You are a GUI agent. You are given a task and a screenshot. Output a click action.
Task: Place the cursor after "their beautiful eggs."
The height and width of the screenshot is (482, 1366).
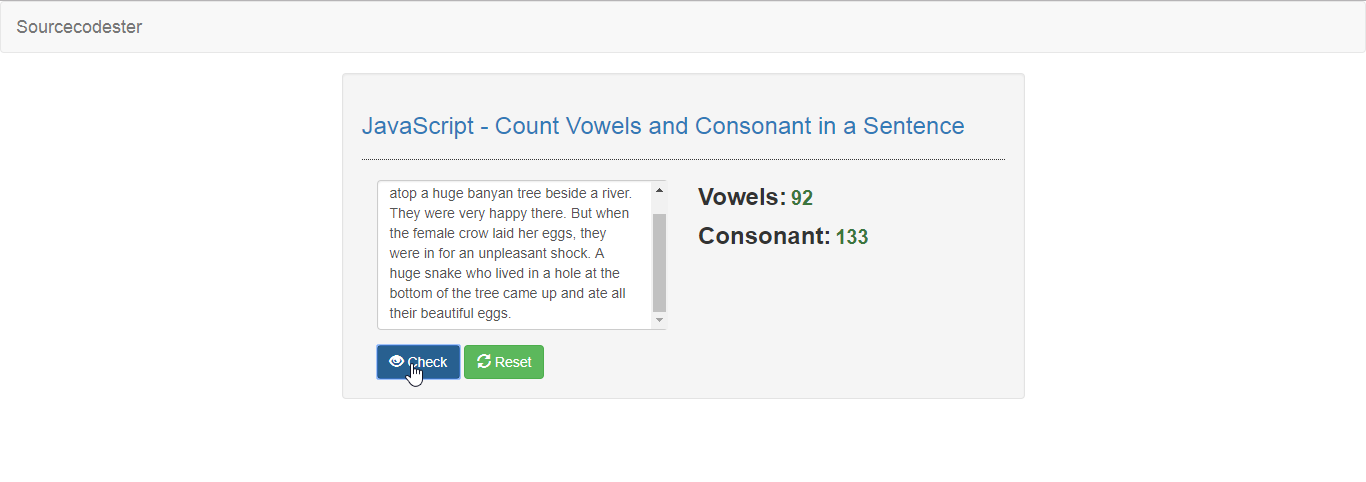click(x=513, y=313)
